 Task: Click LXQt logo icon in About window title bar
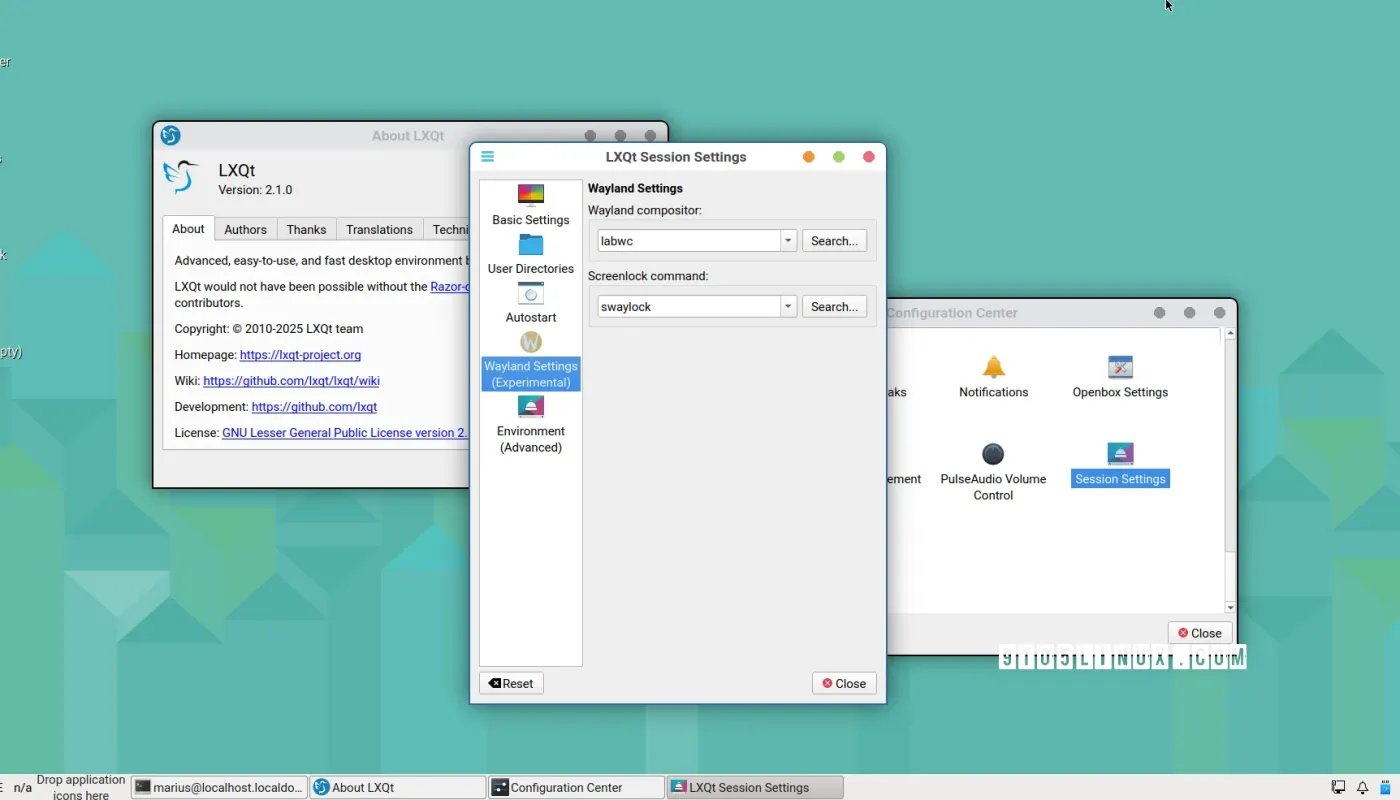pyautogui.click(x=171, y=135)
